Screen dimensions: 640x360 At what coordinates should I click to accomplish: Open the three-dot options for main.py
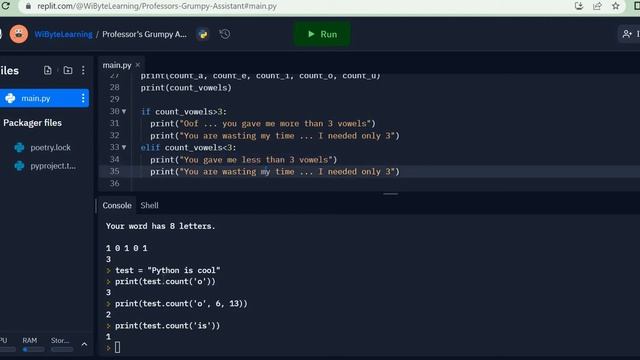point(83,98)
